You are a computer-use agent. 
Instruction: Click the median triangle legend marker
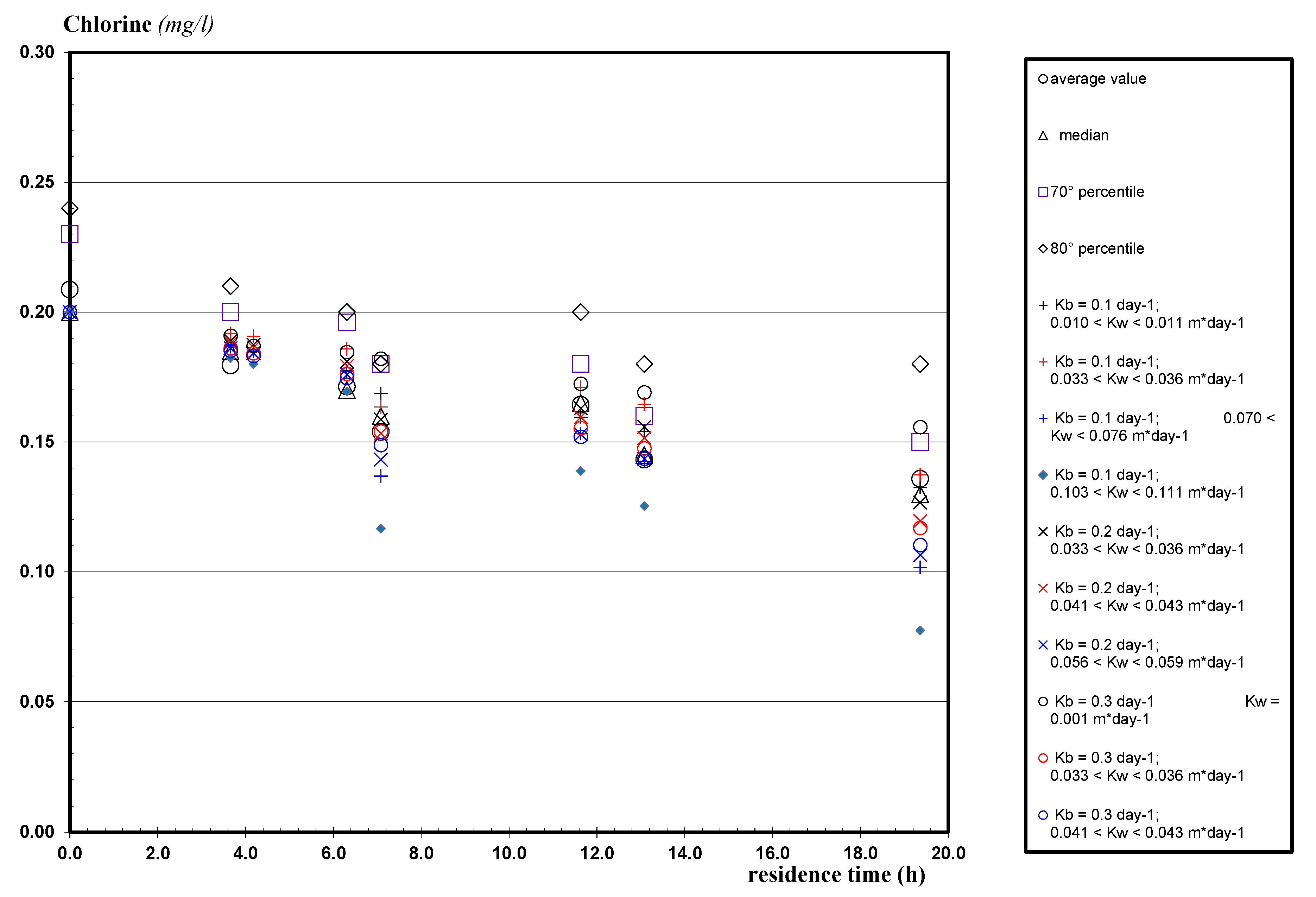[1043, 136]
